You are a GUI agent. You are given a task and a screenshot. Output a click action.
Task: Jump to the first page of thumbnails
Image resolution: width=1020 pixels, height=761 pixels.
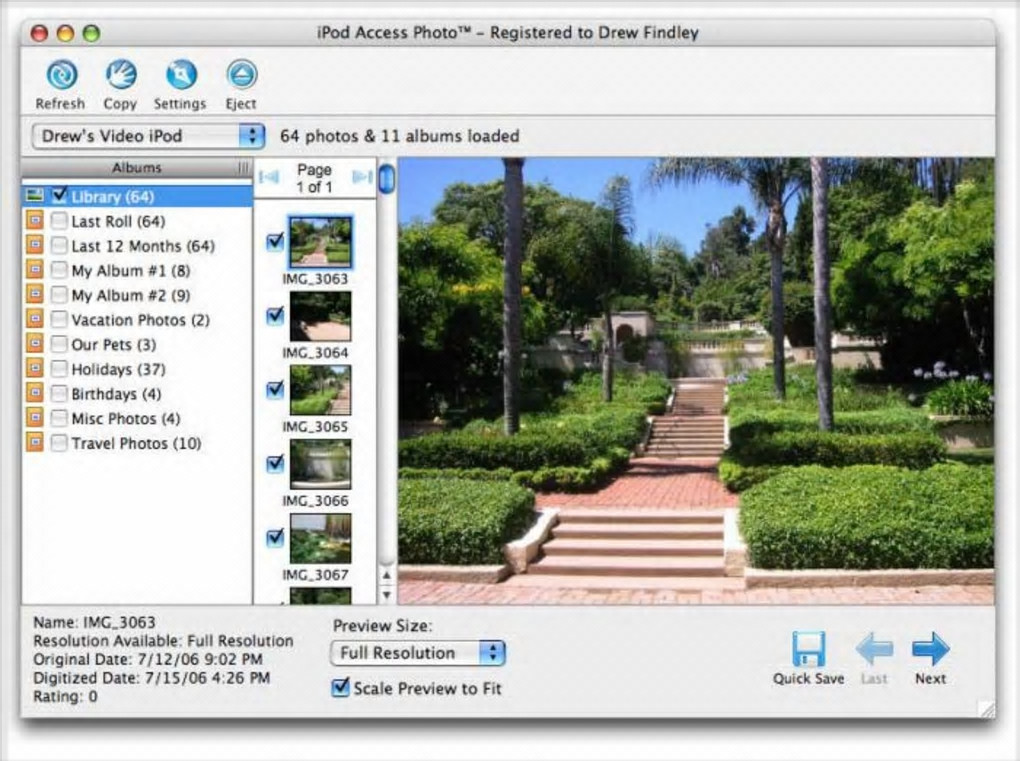point(269,176)
